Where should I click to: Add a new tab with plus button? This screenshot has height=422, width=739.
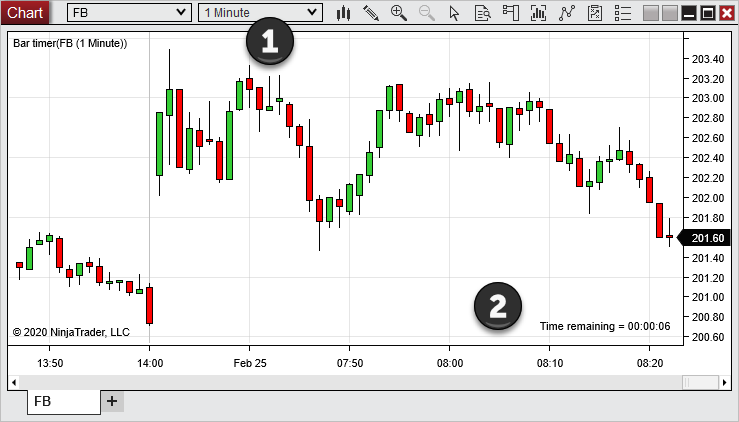pos(112,401)
